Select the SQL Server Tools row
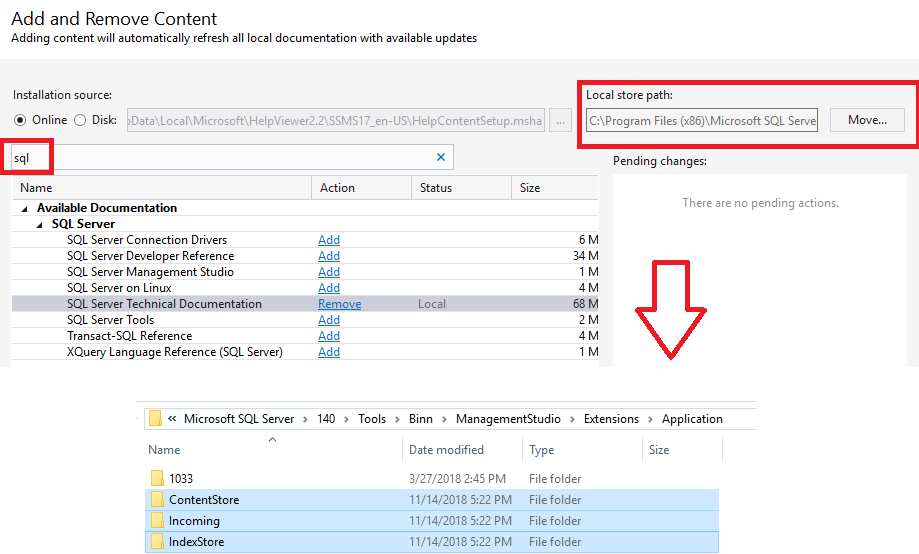 coord(305,320)
